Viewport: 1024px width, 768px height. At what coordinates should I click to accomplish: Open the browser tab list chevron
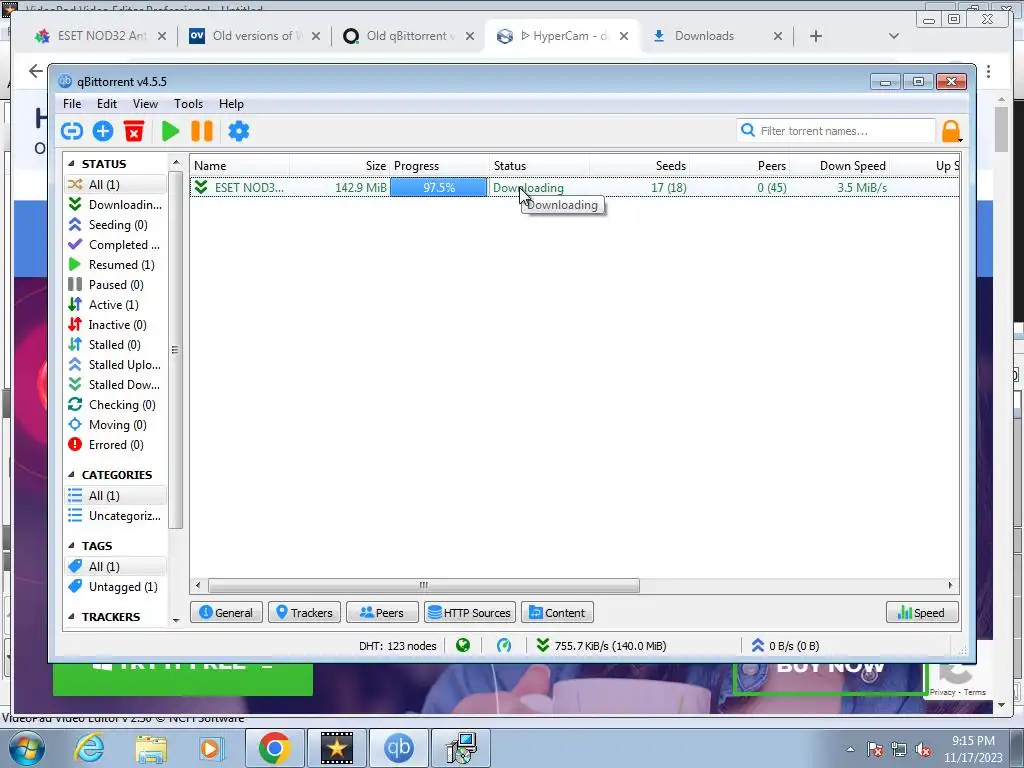point(894,36)
